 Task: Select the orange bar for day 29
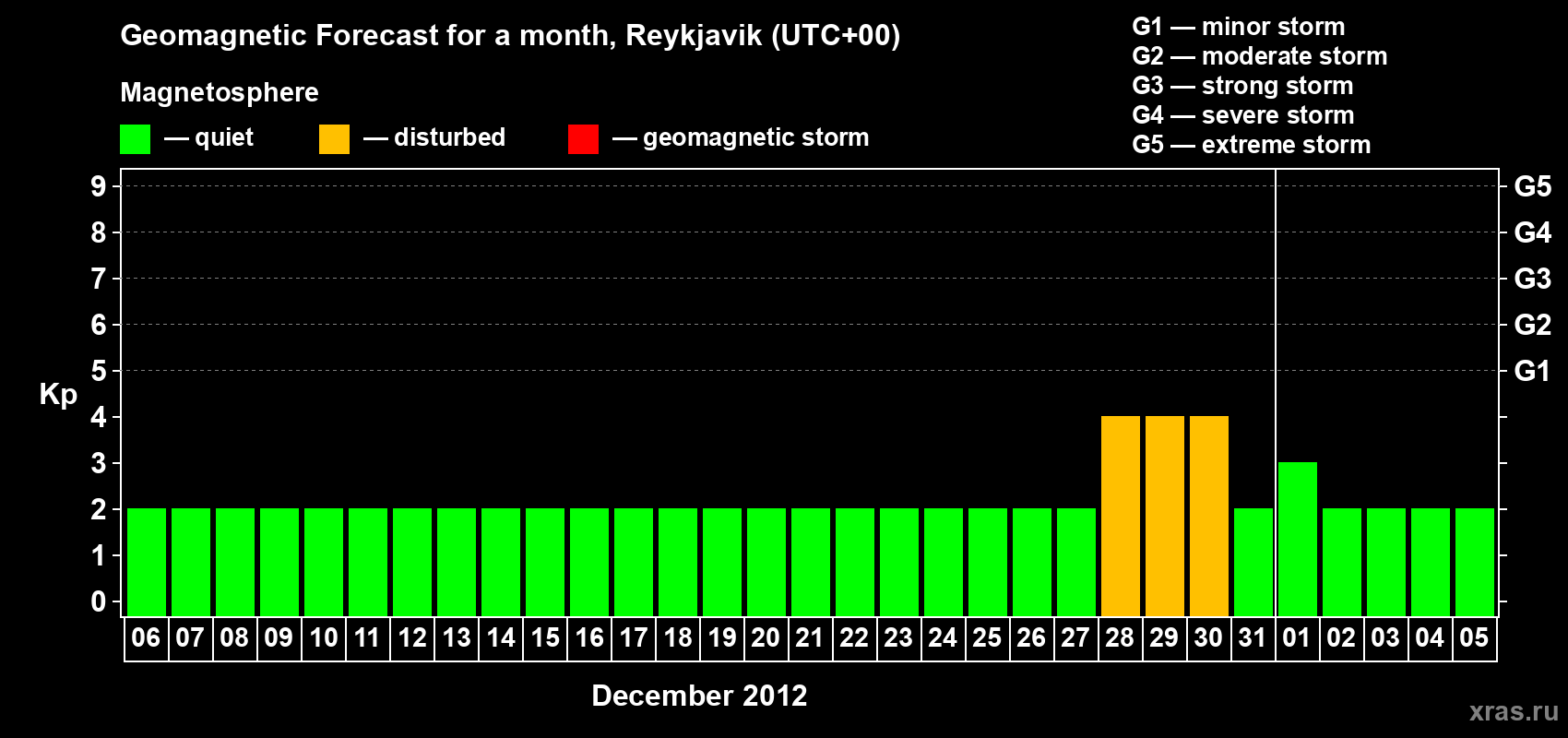pos(1165,516)
